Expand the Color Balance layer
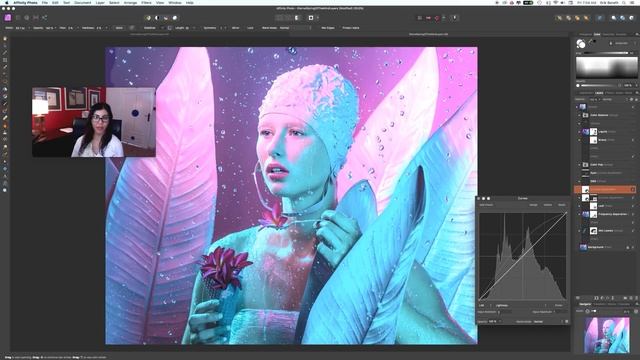 pyautogui.click(x=579, y=116)
